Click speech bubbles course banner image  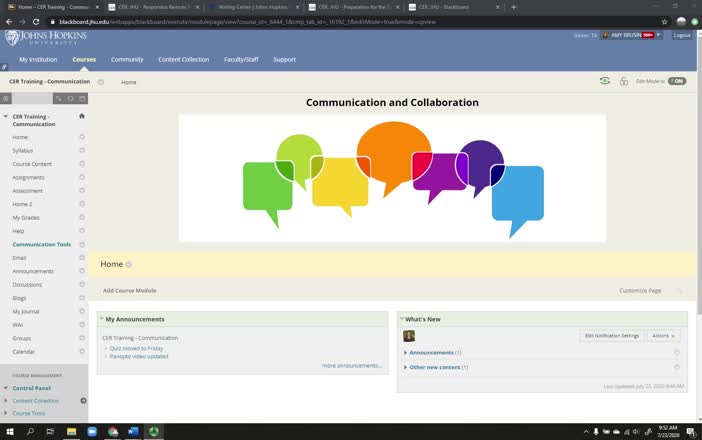392,178
